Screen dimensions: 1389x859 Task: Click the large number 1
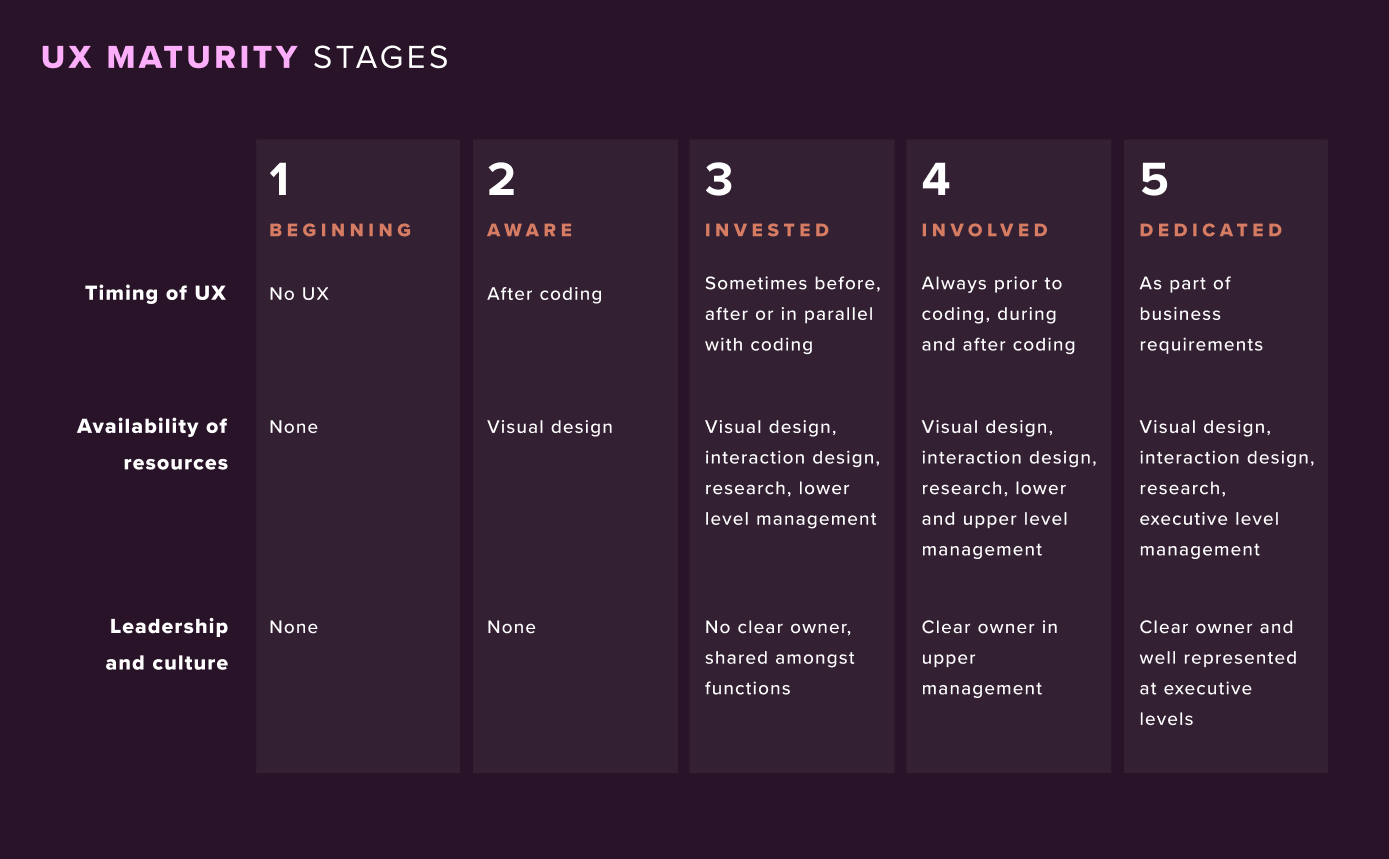pyautogui.click(x=279, y=180)
